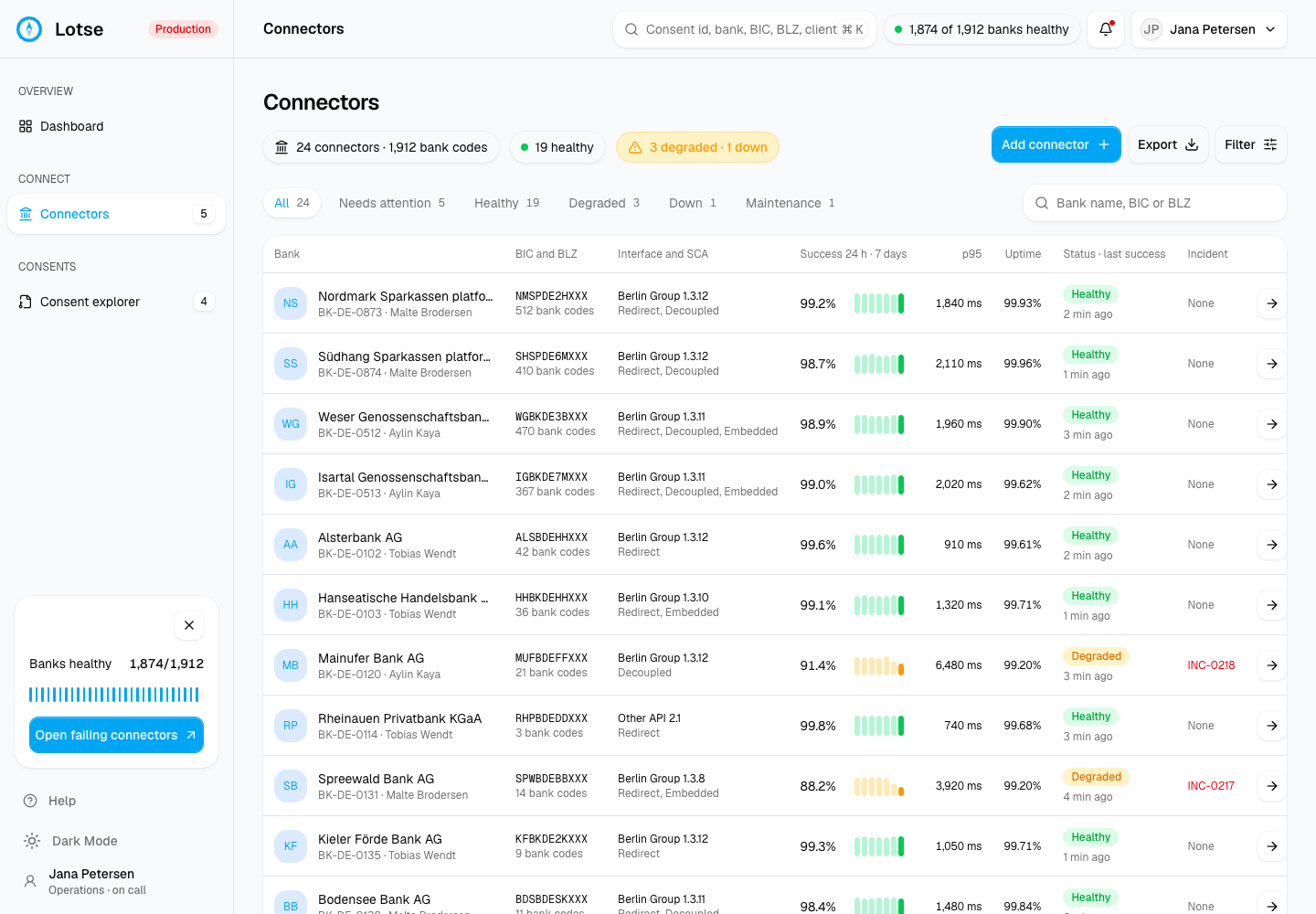Screen dimensions: 1316x914
Task: Click the Help question mark icon
Action: coord(30,801)
